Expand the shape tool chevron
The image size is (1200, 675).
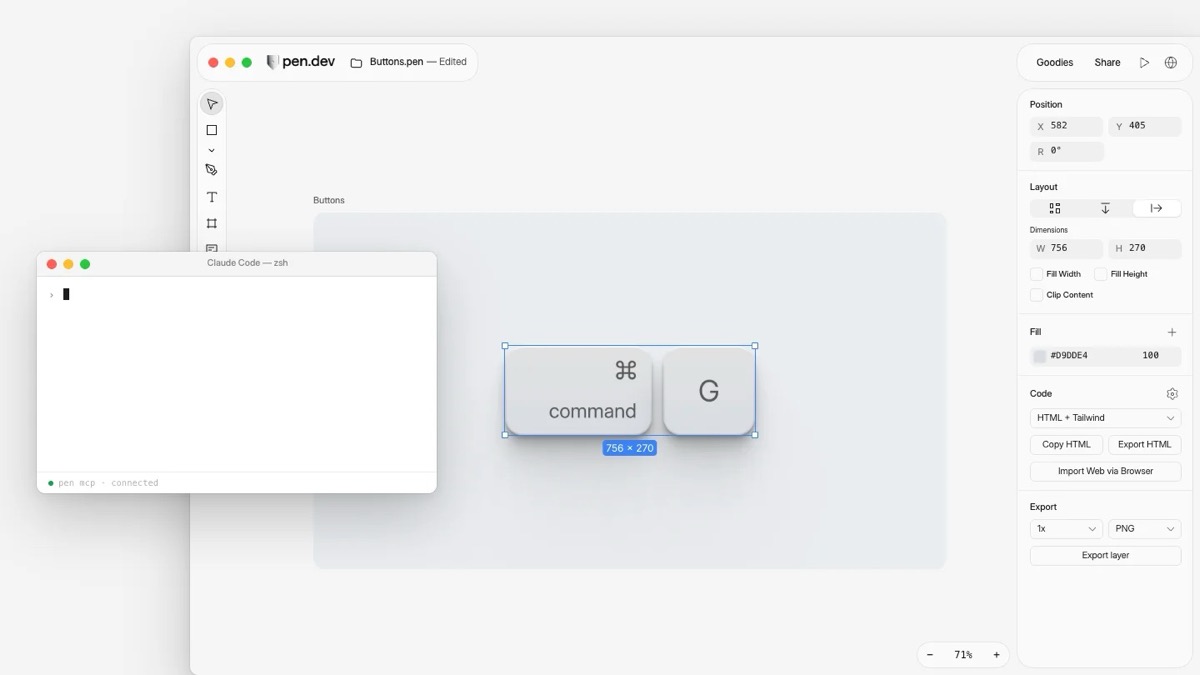coord(211,151)
